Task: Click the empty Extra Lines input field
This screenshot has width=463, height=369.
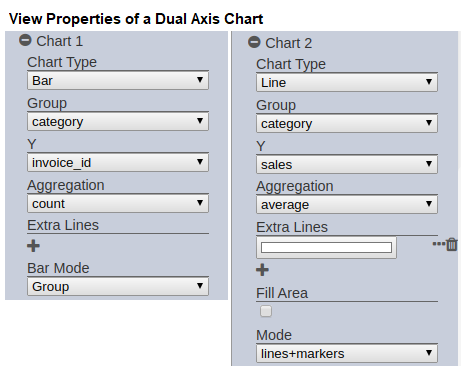Action: click(x=326, y=248)
